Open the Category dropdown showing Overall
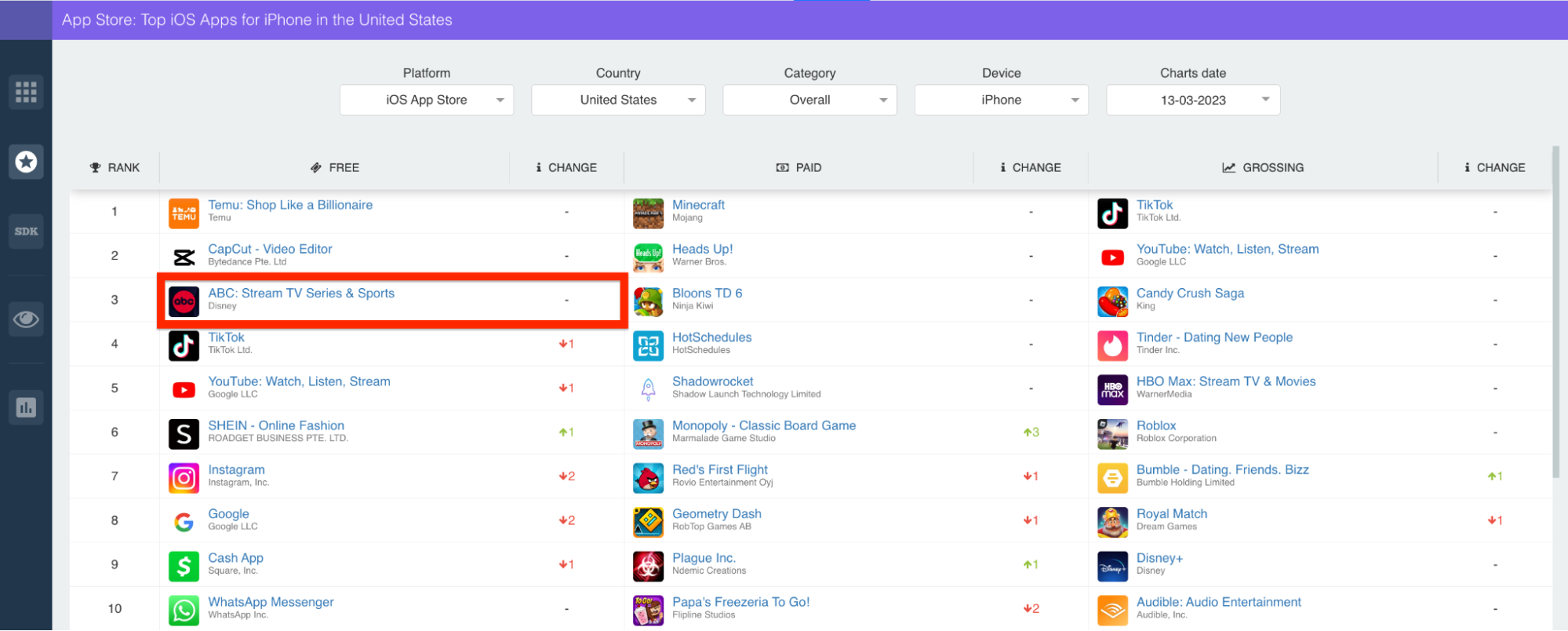This screenshot has height=631, width=1568. click(809, 100)
